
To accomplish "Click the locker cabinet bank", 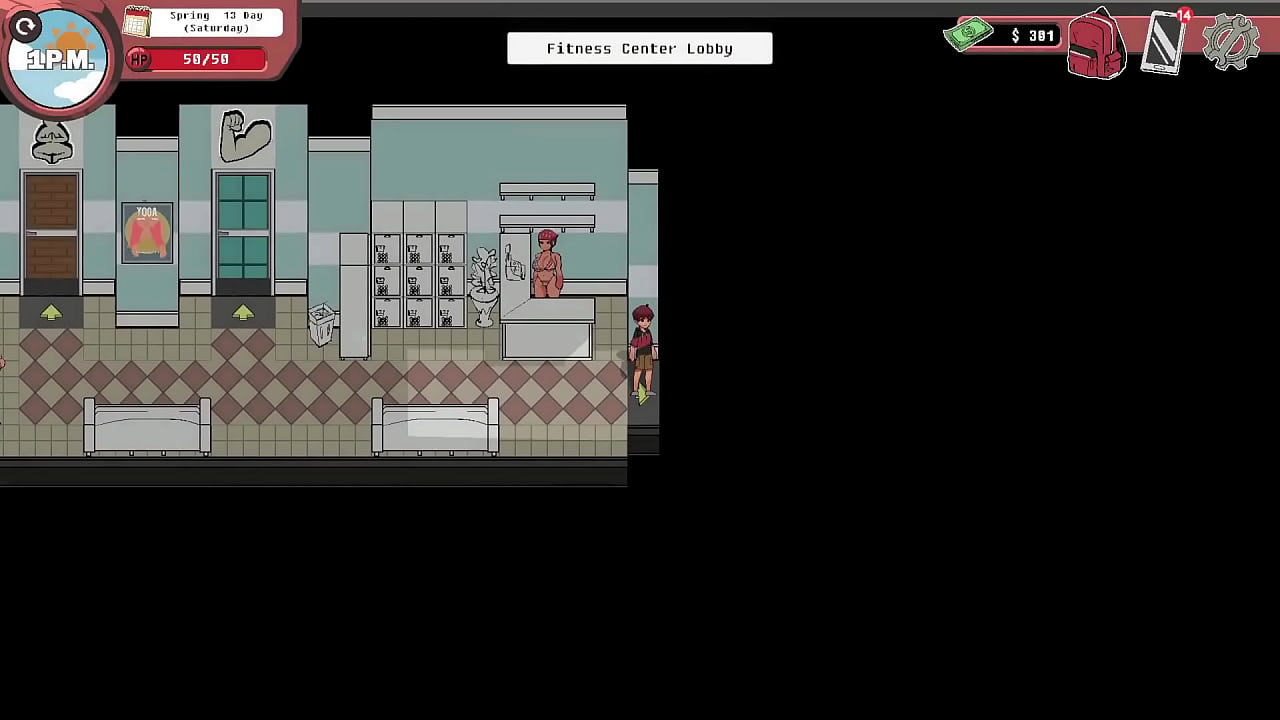I will [x=418, y=275].
